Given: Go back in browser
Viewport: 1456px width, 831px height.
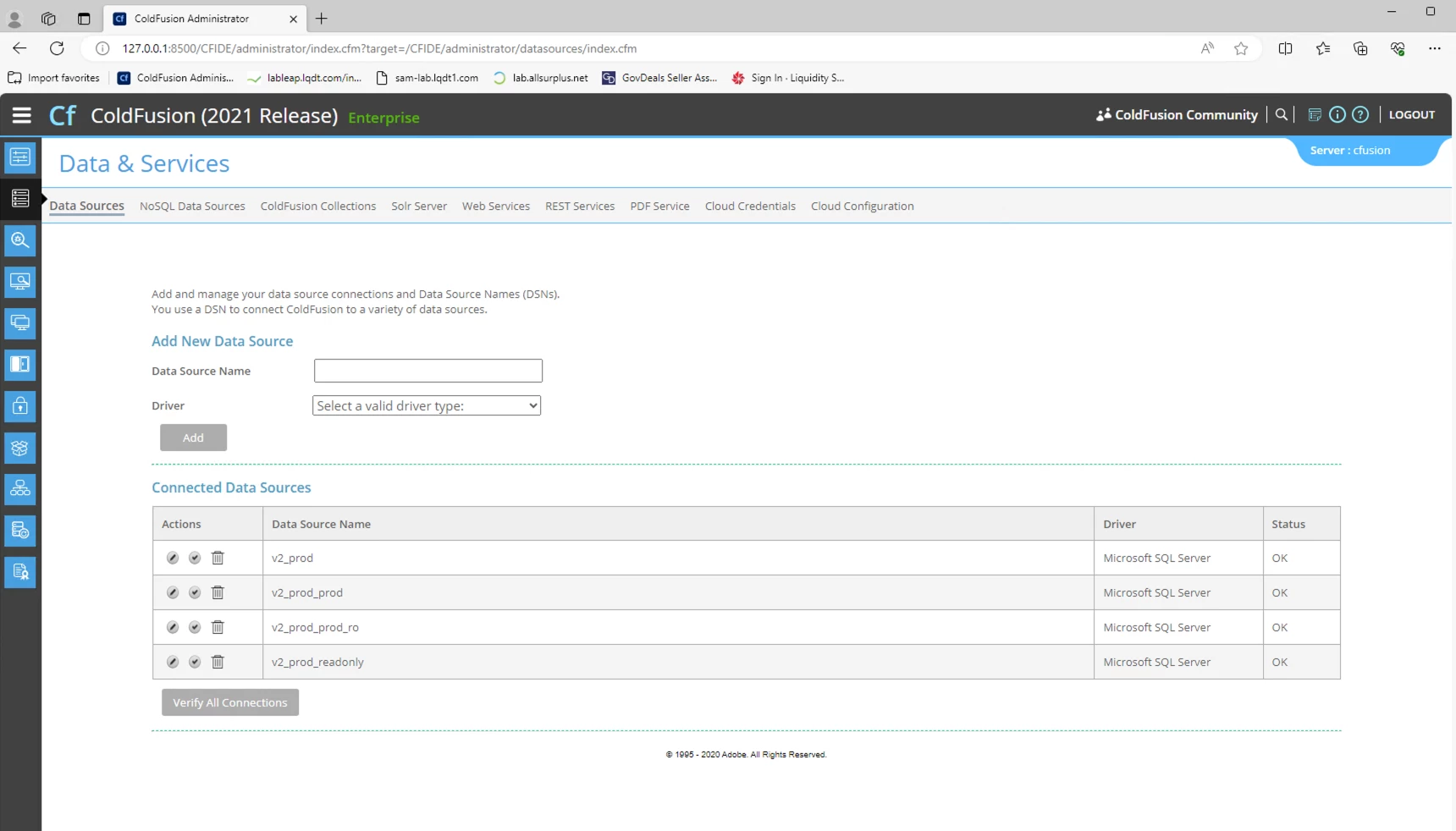Looking at the screenshot, I should coord(19,48).
